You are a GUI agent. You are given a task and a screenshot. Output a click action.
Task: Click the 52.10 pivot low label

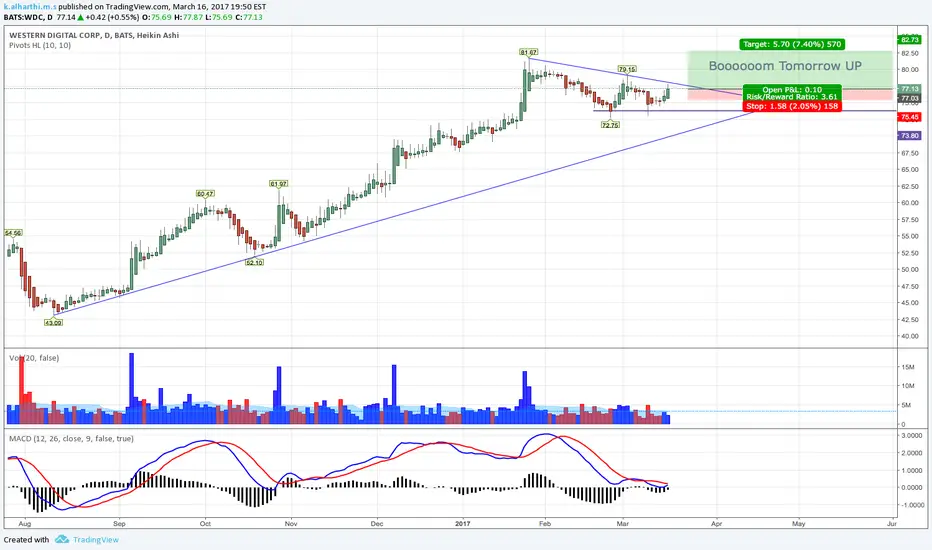coord(254,262)
